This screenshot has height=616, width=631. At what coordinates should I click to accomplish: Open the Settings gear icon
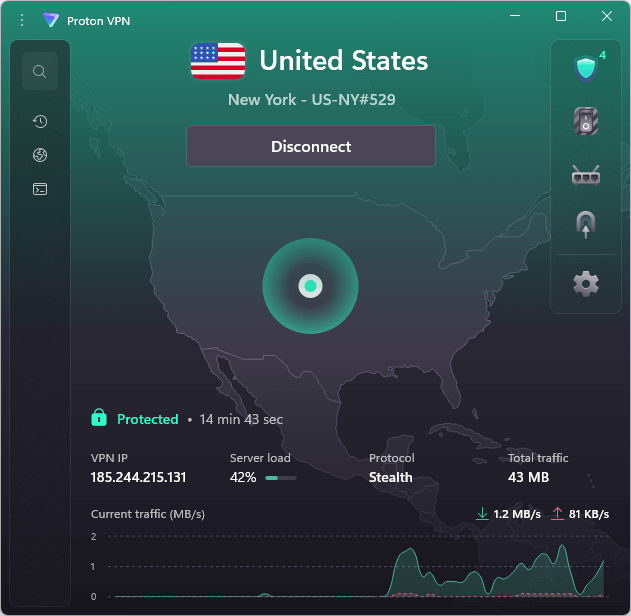click(x=585, y=284)
